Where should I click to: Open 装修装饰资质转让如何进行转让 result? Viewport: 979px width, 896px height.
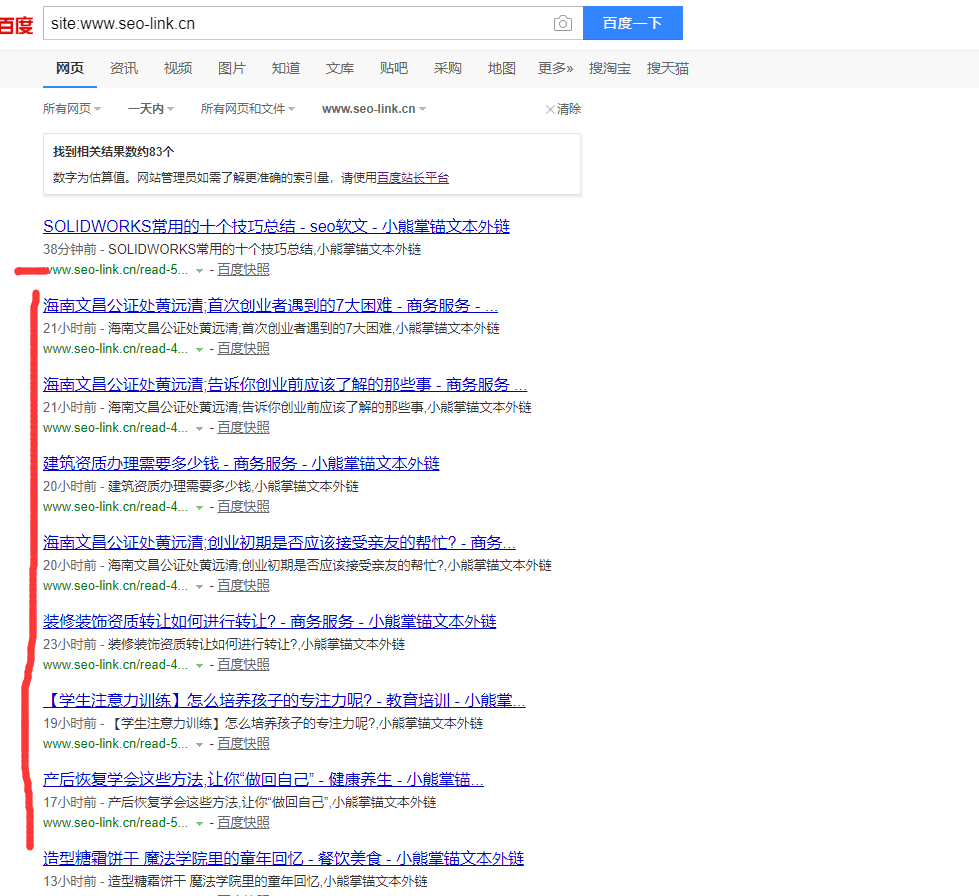coord(270,621)
